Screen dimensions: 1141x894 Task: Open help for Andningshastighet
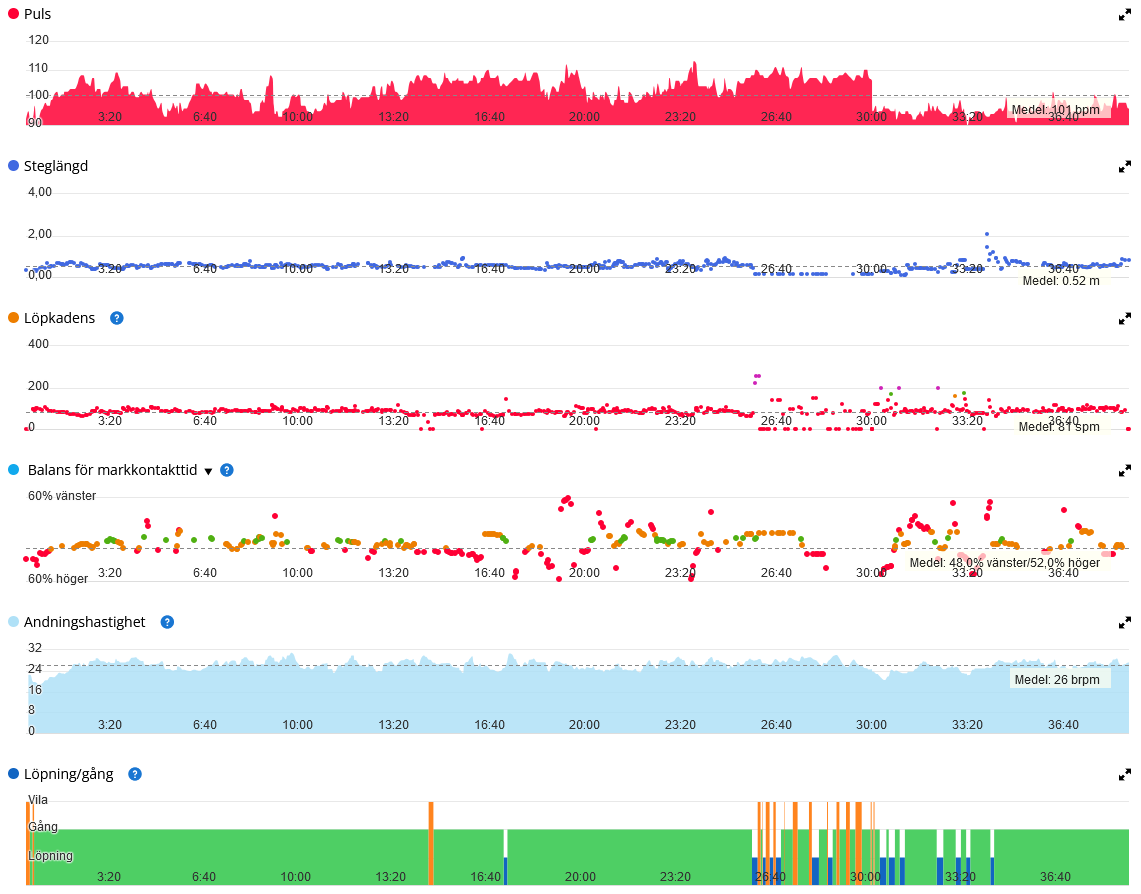tap(167, 622)
